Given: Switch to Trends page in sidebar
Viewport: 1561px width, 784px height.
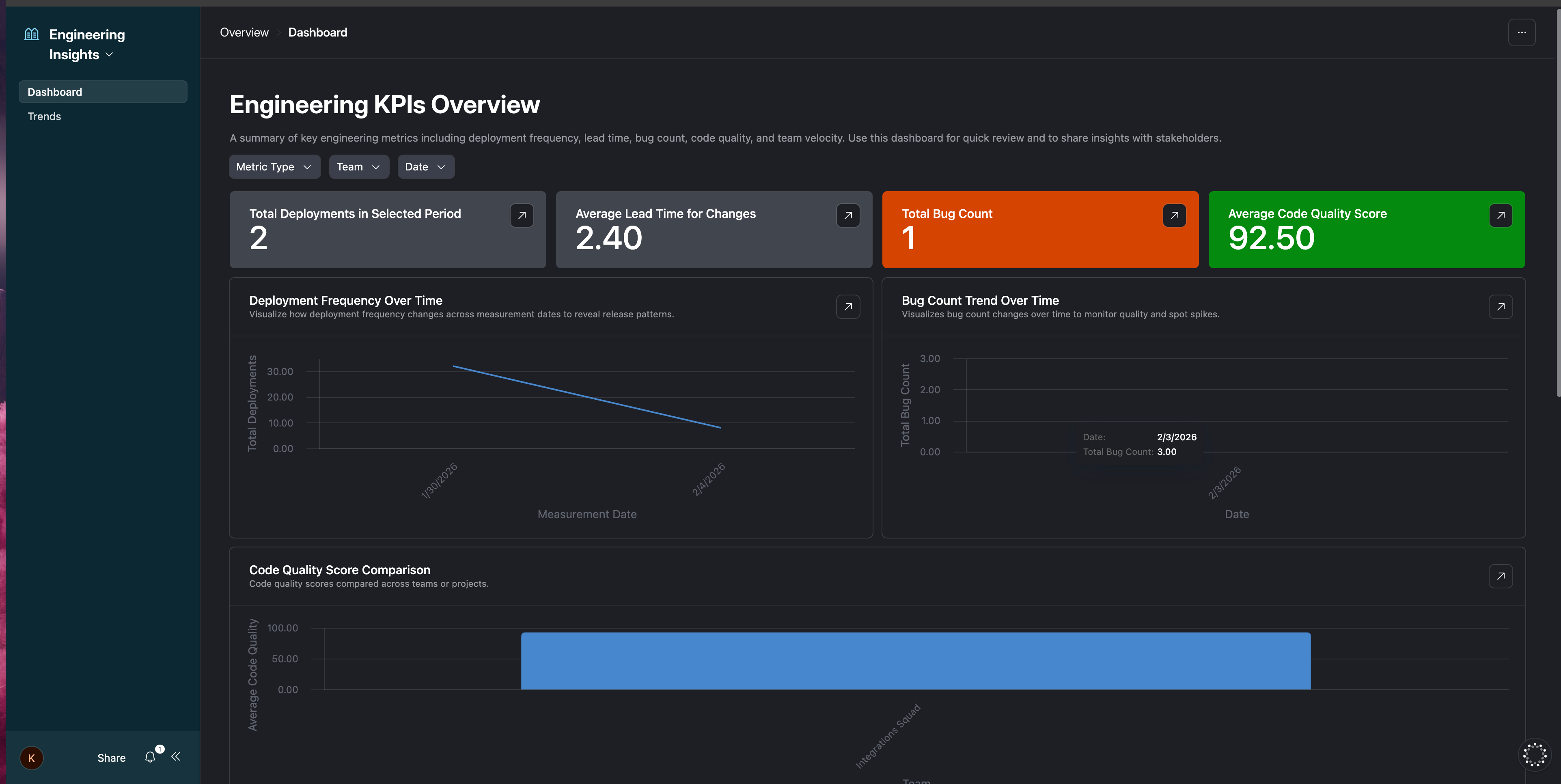Looking at the screenshot, I should click(44, 116).
